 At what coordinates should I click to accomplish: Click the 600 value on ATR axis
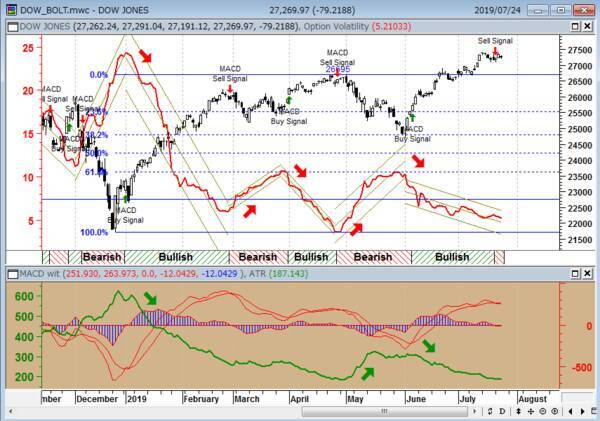point(24,296)
